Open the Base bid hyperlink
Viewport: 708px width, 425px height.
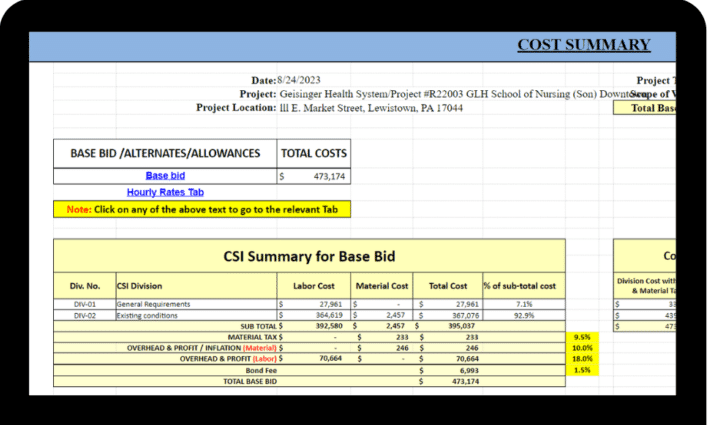point(165,175)
